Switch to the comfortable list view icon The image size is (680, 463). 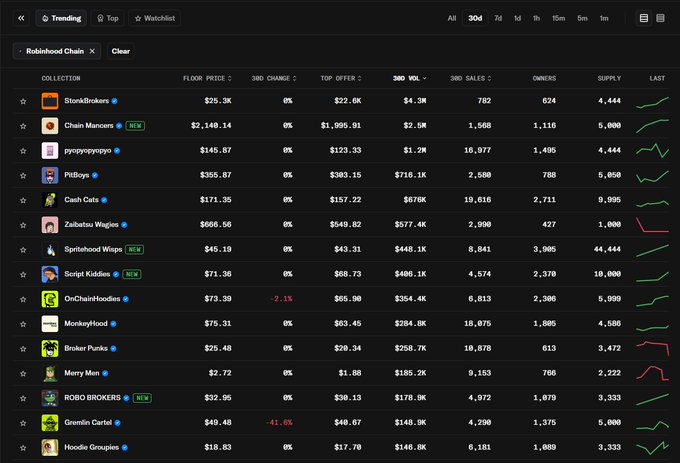644,18
